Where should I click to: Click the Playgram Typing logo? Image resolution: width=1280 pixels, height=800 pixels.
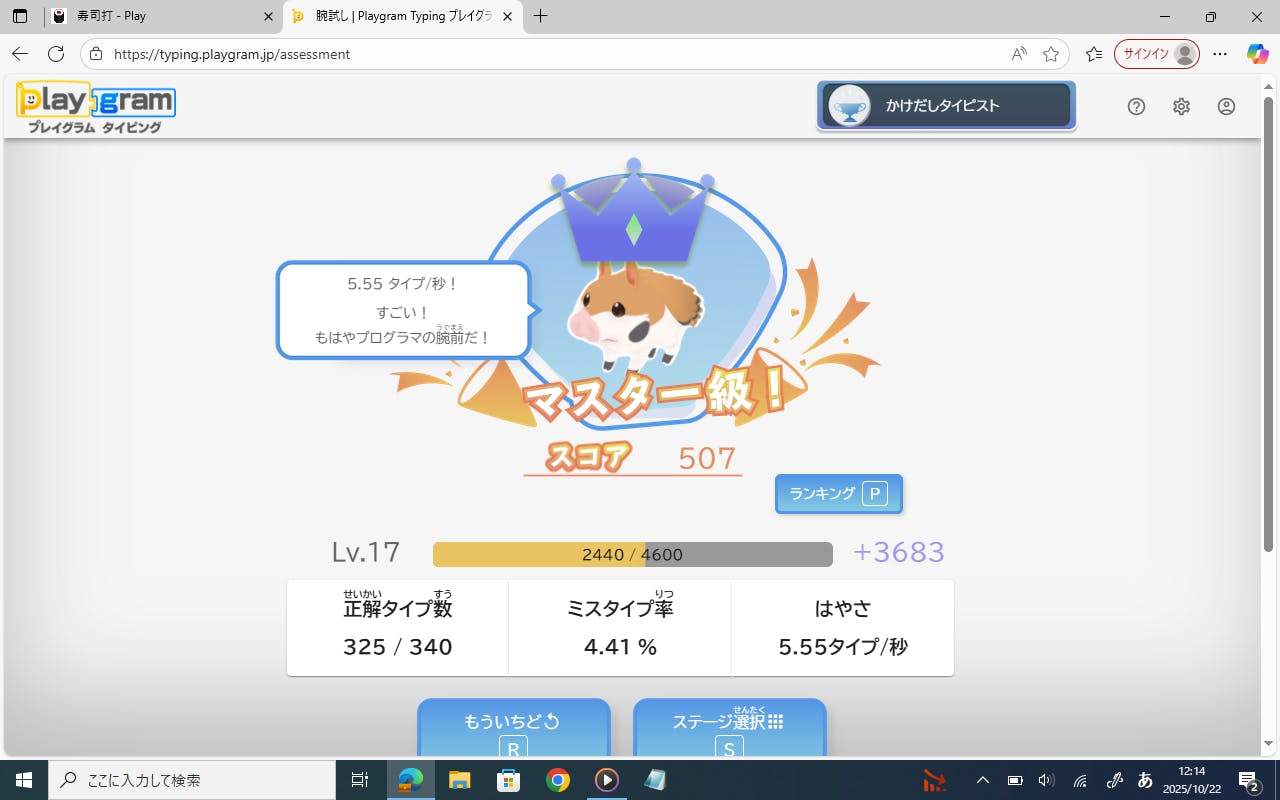[x=96, y=108]
